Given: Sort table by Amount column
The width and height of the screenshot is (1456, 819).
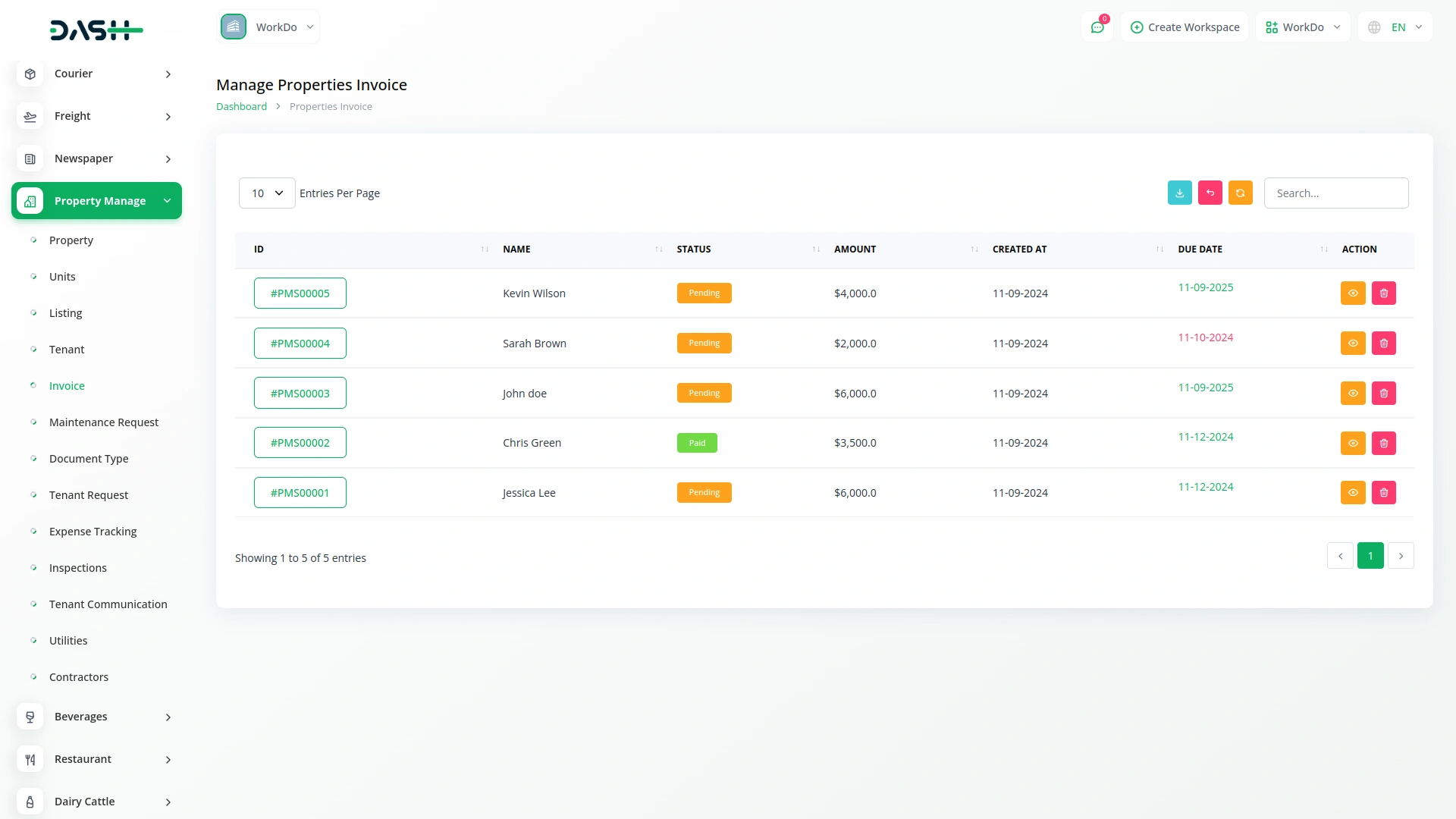Looking at the screenshot, I should pyautogui.click(x=855, y=249).
